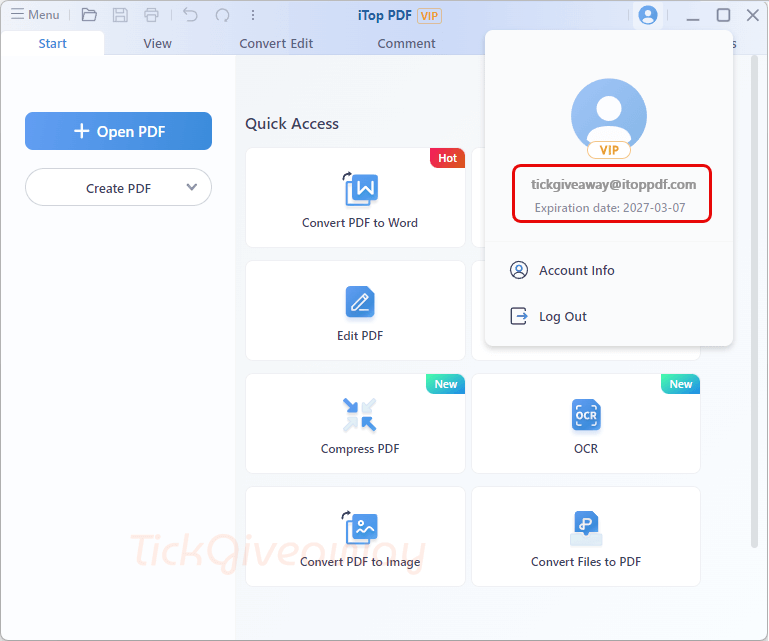Image resolution: width=769 pixels, height=641 pixels.
Task: Click the VIP badge beside iTop PDF title
Action: click(429, 16)
